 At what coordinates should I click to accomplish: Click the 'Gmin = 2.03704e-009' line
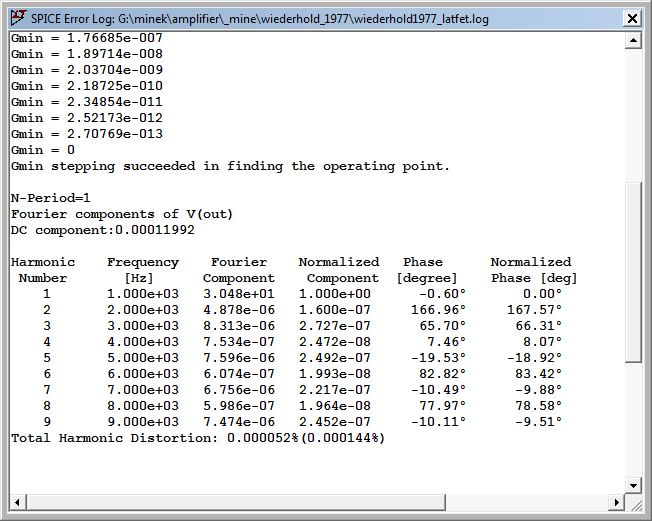pyautogui.click(x=87, y=70)
